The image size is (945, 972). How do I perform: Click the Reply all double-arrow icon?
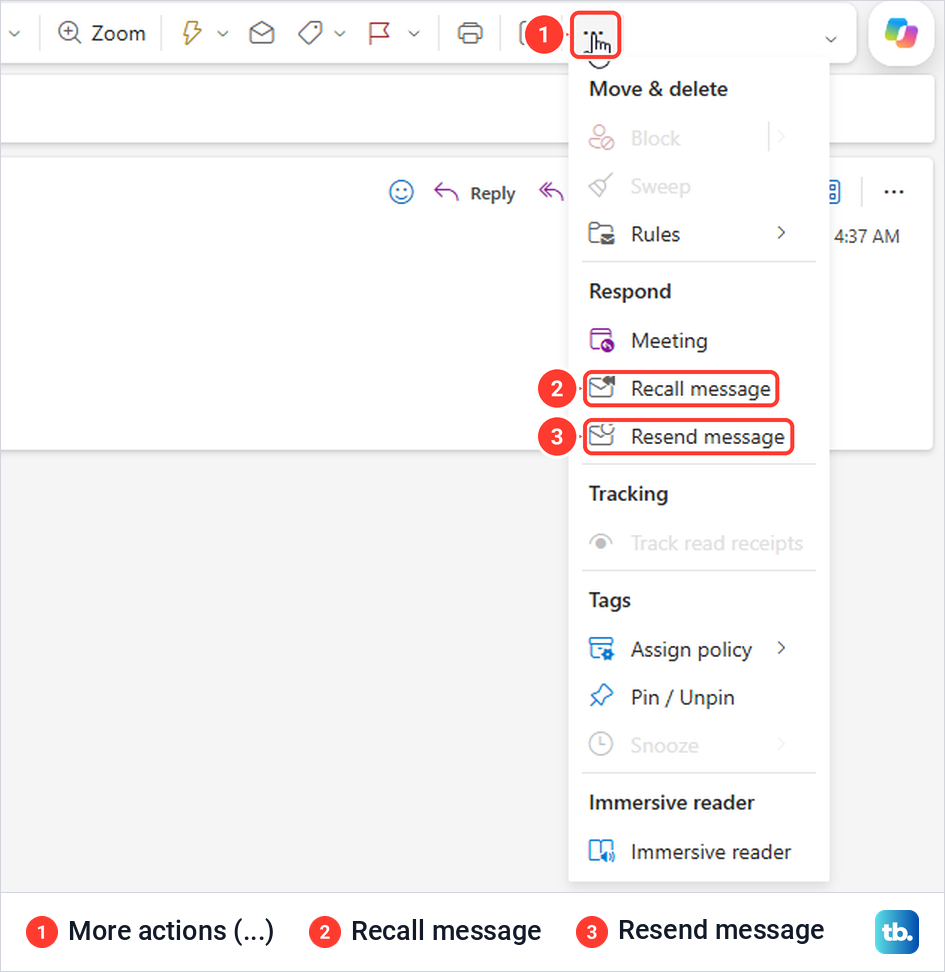(x=551, y=191)
